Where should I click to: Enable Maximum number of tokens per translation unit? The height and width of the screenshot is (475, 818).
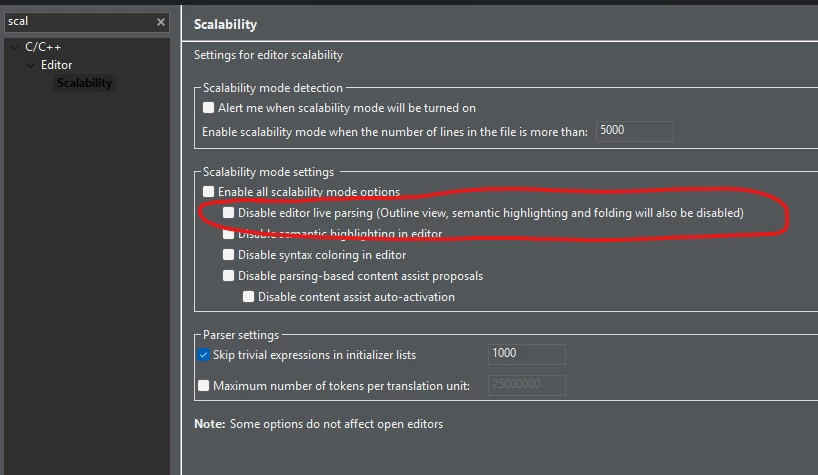click(x=203, y=385)
